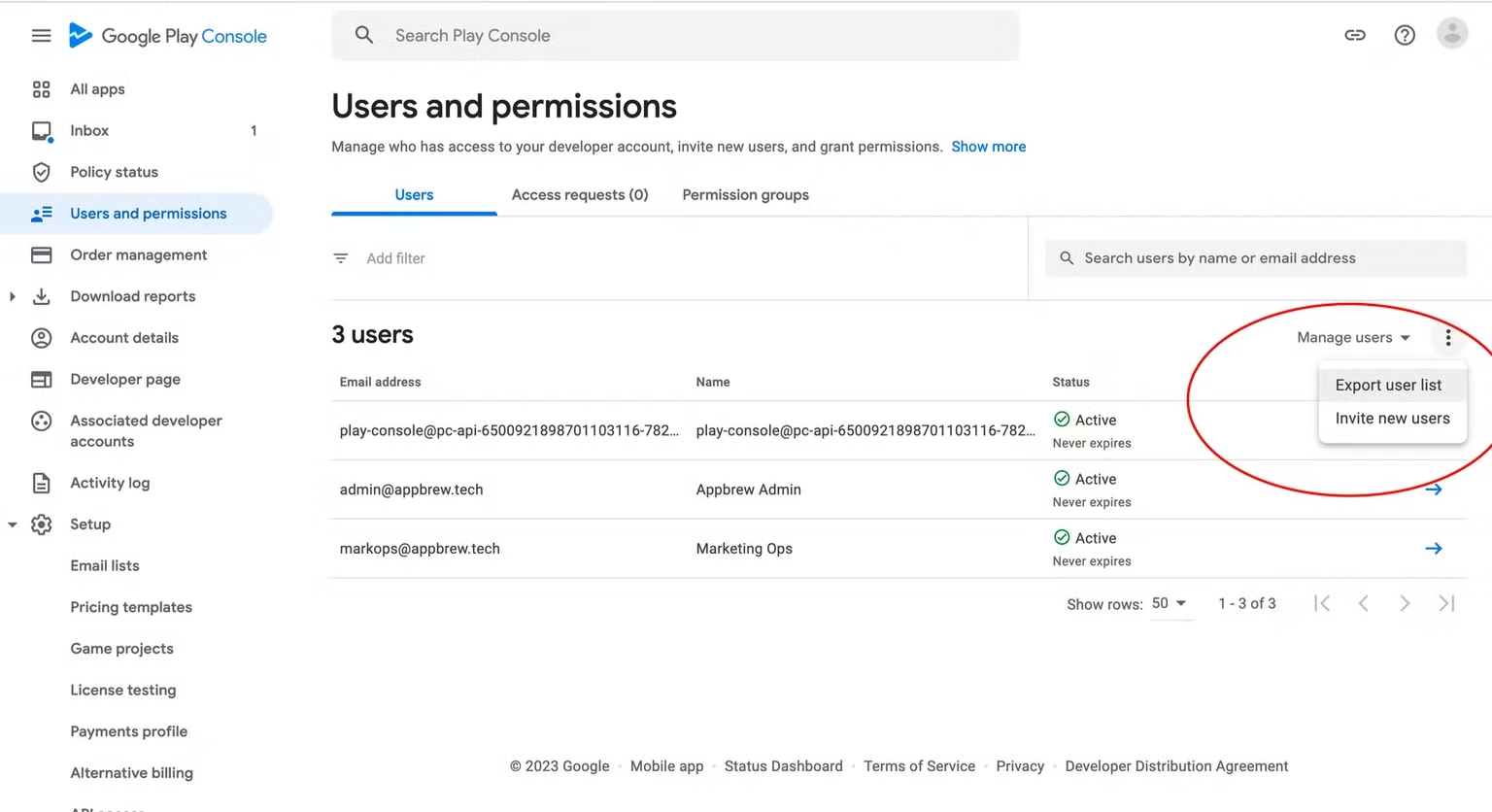Go to the next page of users
This screenshot has width=1492, height=812.
1405,603
